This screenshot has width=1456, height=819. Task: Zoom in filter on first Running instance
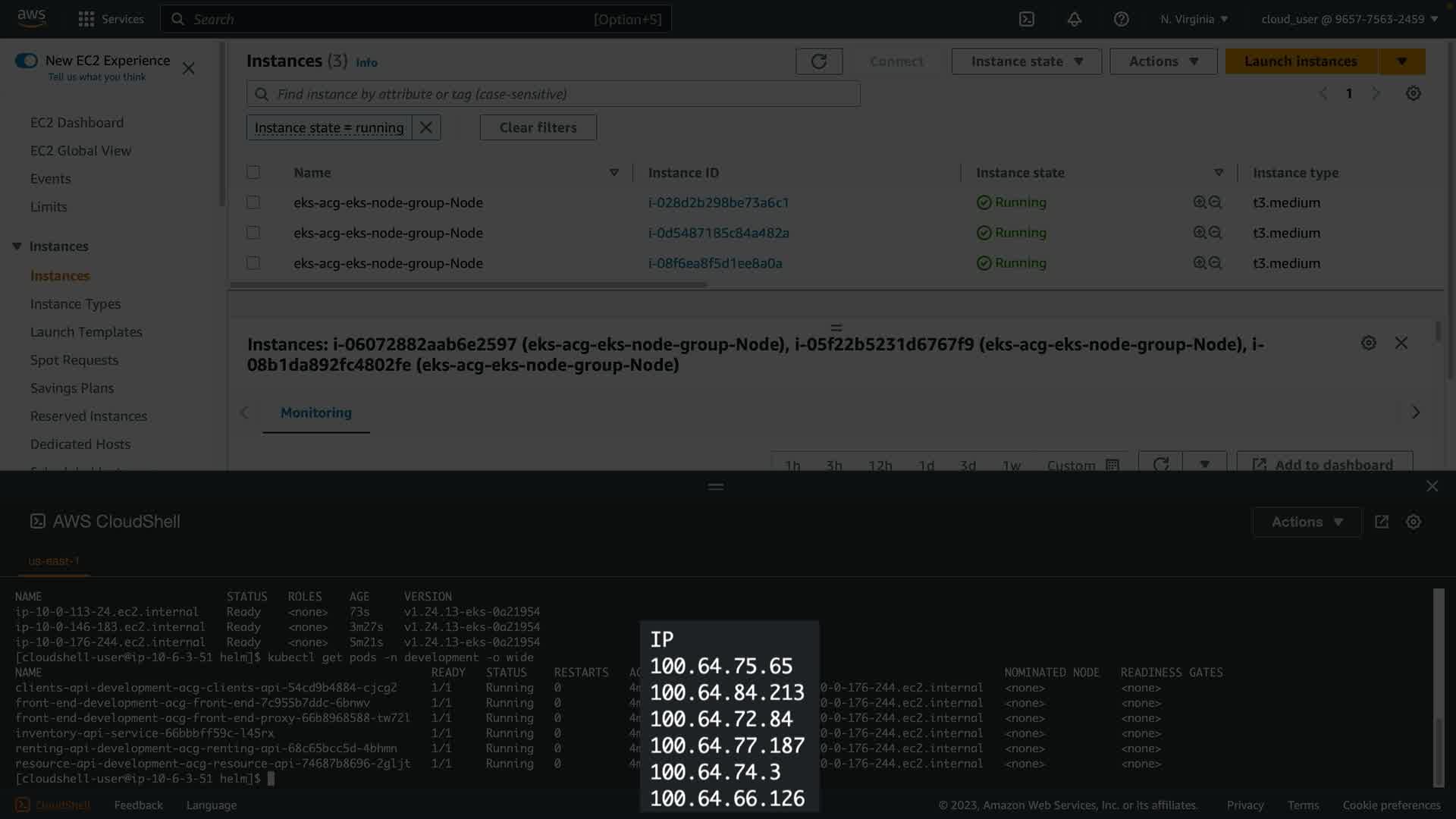1199,202
